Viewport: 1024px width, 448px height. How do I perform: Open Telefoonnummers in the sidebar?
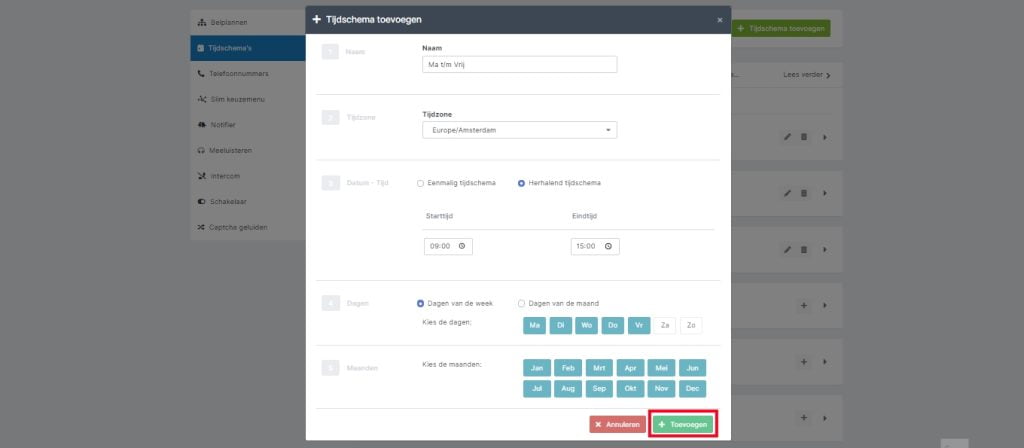[248, 74]
